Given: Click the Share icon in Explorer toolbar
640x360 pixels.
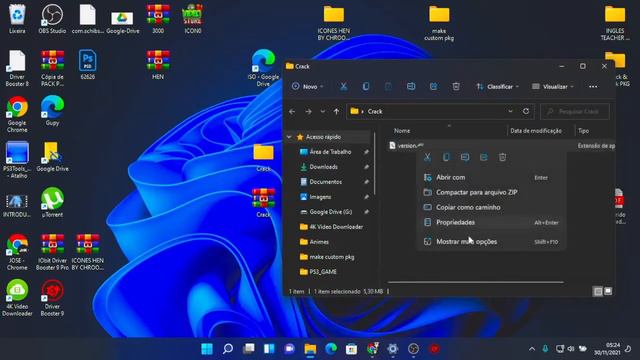Looking at the screenshot, I should pyautogui.click(x=433, y=87).
